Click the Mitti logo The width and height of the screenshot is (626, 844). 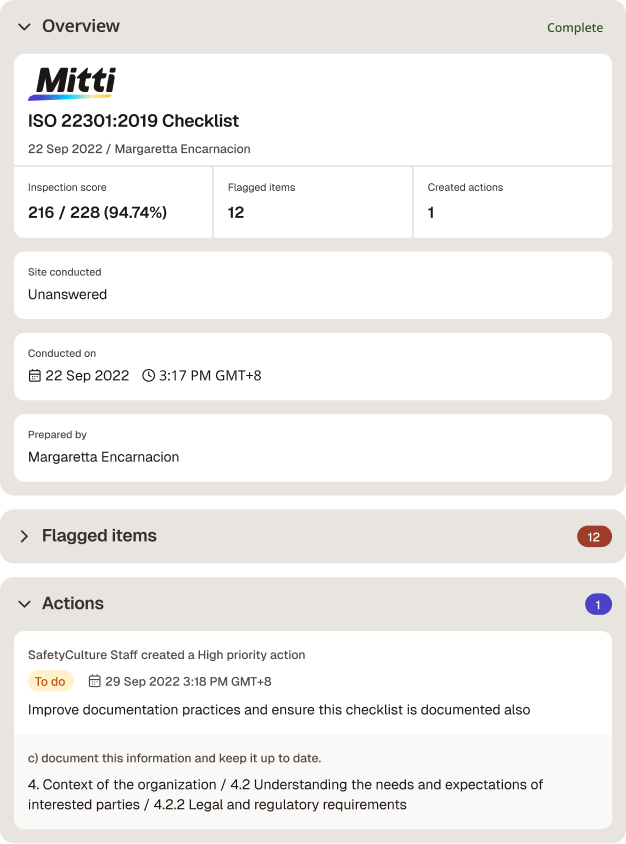tap(72, 83)
